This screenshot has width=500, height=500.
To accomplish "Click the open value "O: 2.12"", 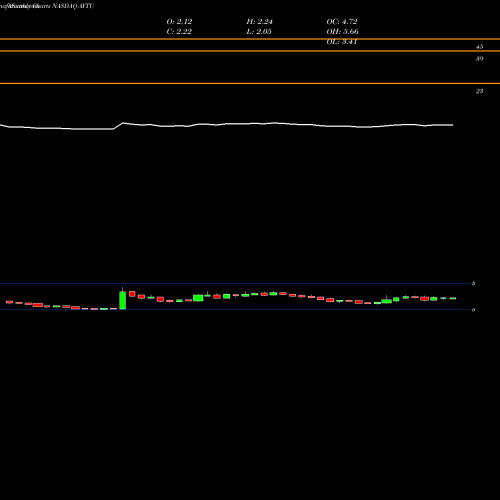I will click(179, 21).
